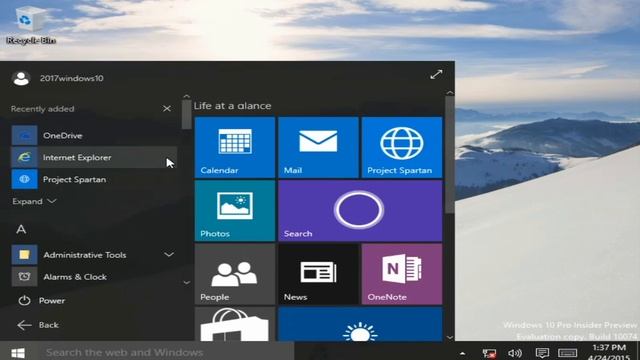Click the Administrative Tools folder icon
Screen dimensions: 640x360
point(24,255)
